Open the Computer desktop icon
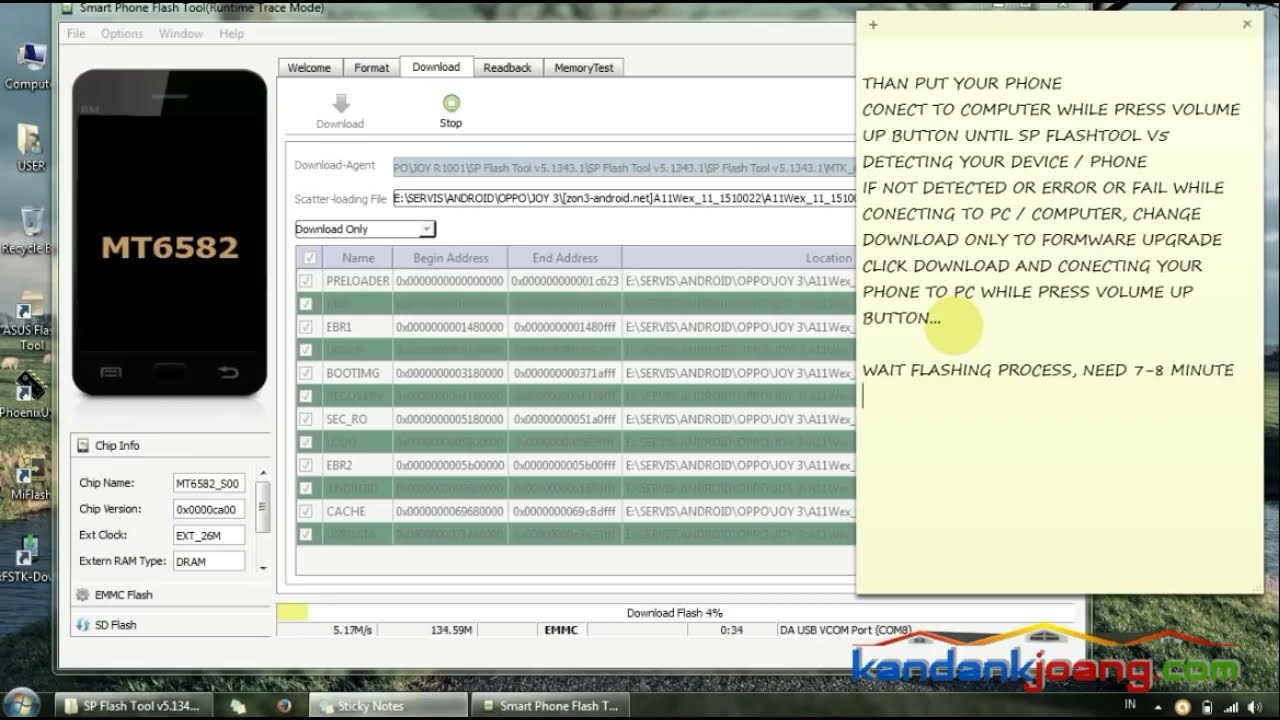The width and height of the screenshot is (1280, 720). [30, 57]
